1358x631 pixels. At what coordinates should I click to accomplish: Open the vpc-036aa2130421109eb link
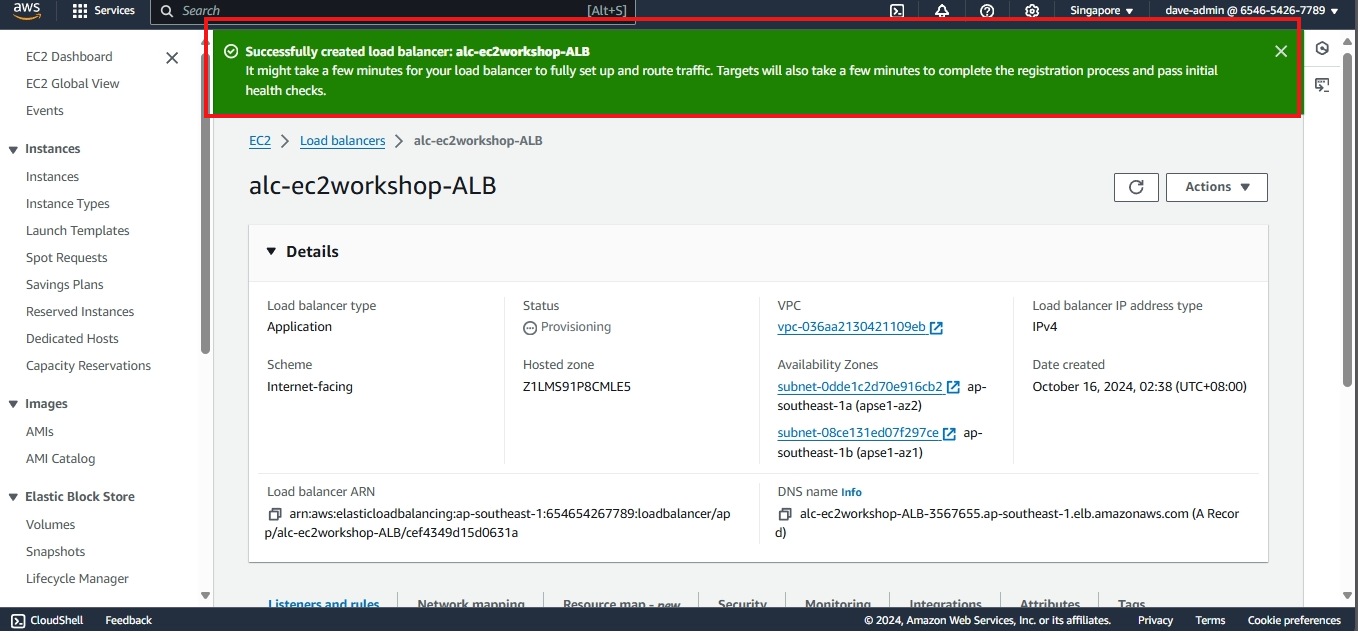[851, 327]
